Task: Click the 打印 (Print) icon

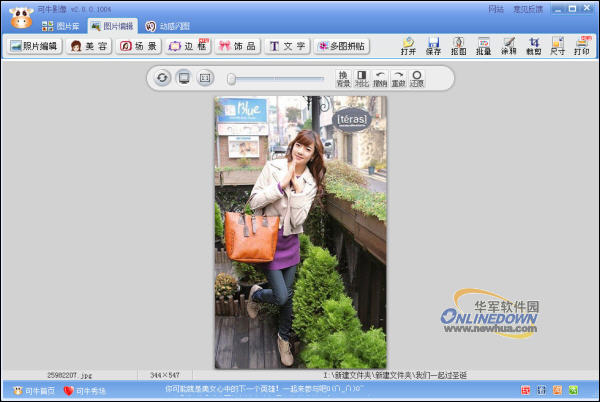Action: (x=581, y=46)
